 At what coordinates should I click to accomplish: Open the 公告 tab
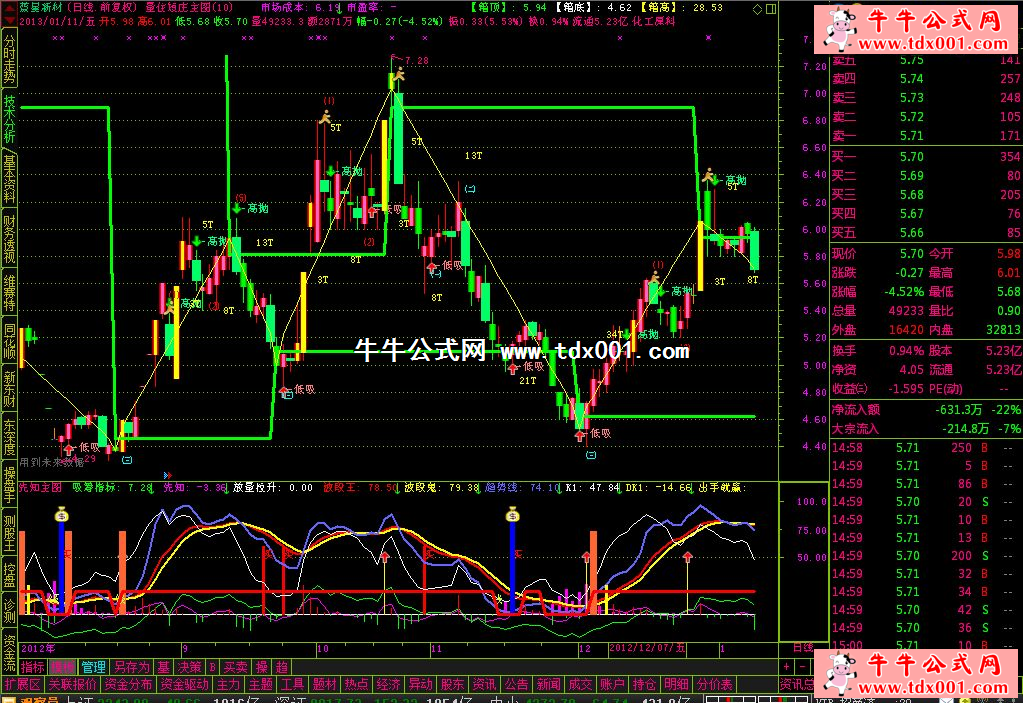[x=516, y=685]
